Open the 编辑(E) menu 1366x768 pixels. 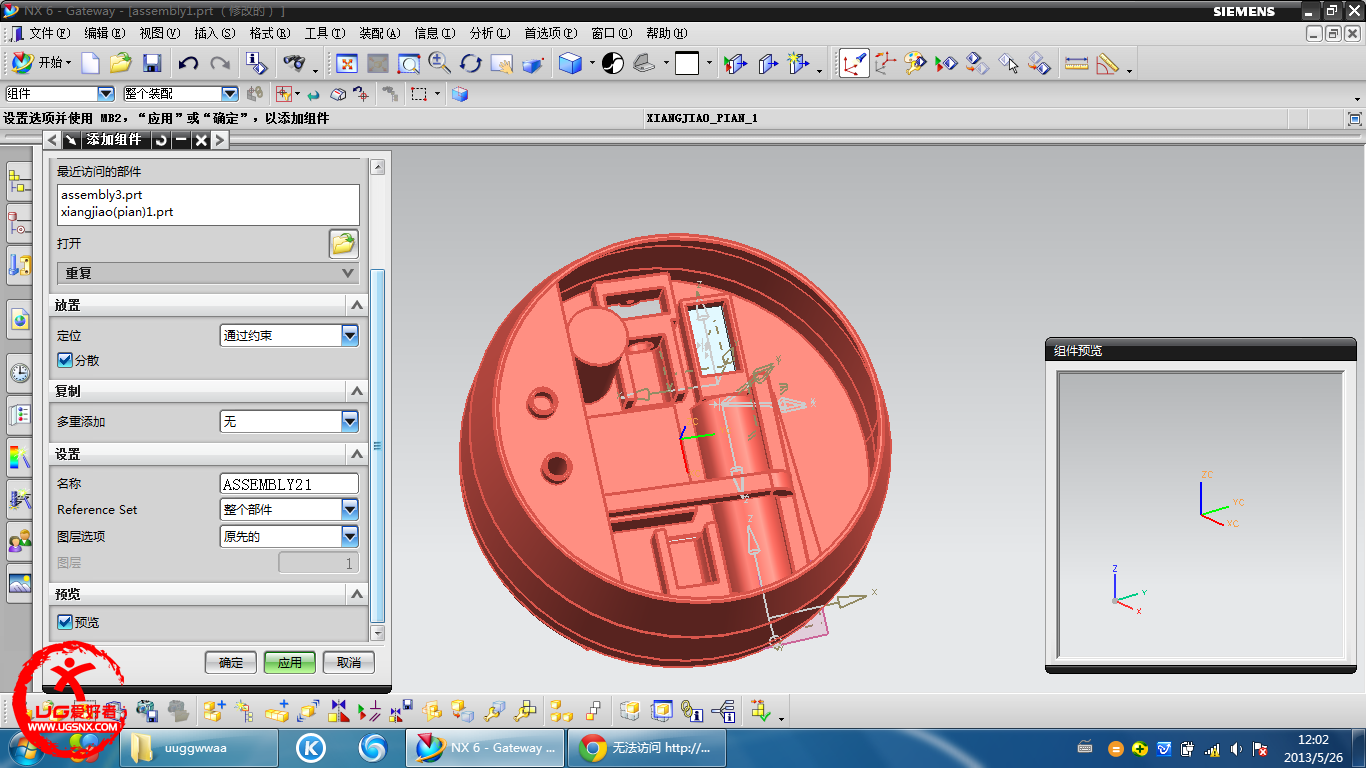pos(104,33)
